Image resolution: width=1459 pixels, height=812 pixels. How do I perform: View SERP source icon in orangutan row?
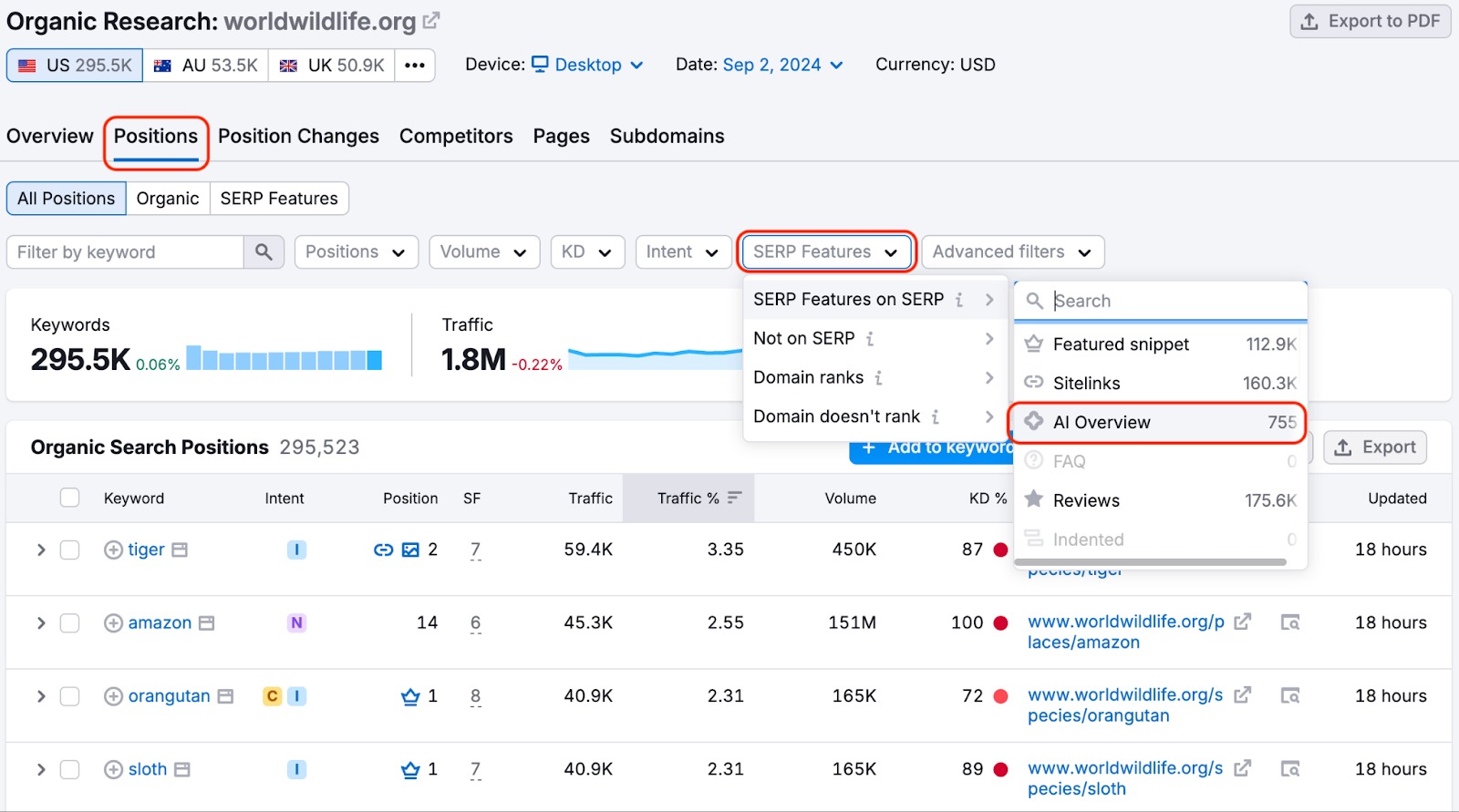click(x=1290, y=696)
